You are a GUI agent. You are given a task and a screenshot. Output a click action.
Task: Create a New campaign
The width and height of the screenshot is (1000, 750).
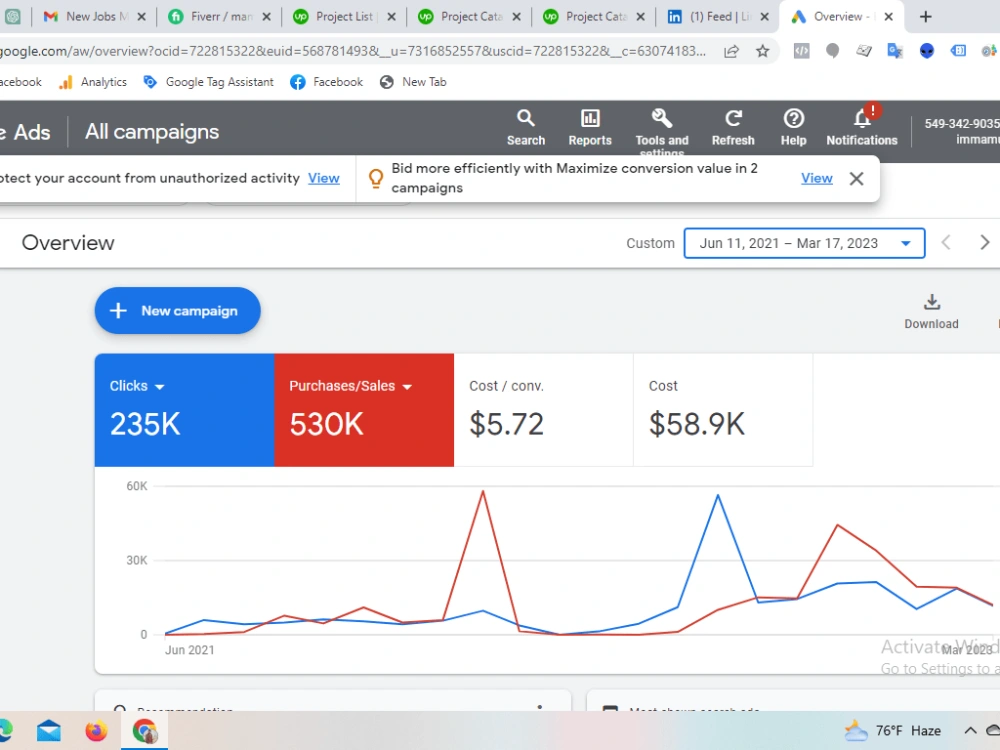pyautogui.click(x=177, y=311)
